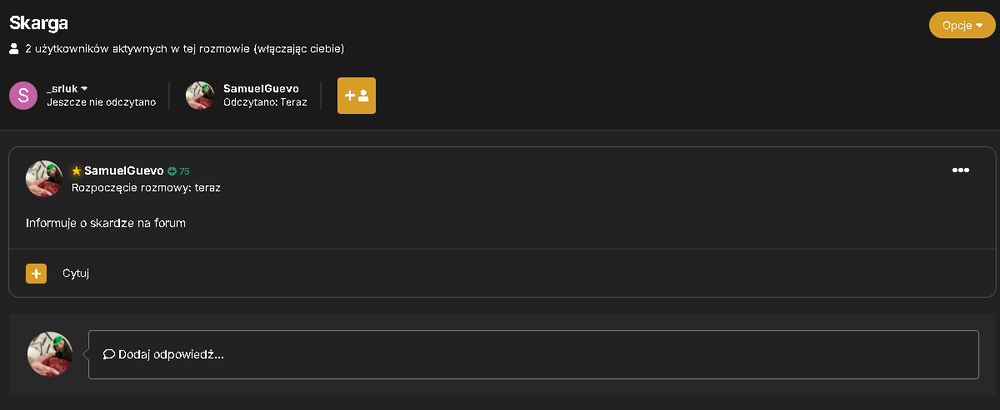Click the speech bubble icon in reply field
Viewport: 1000px width, 410px height.
109,354
